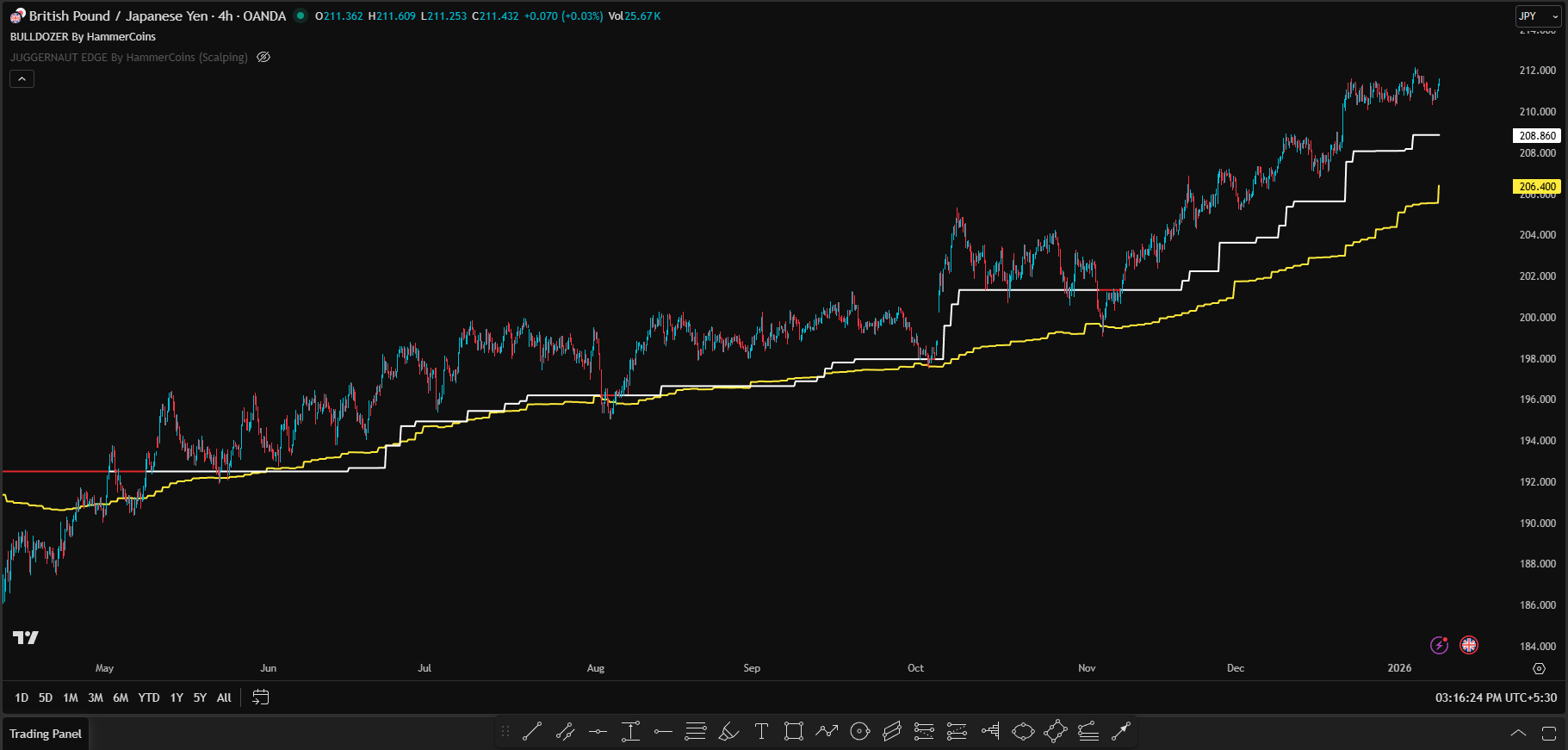Switch the range to YTD
Viewport: 1568px width, 750px height.
tap(149, 697)
